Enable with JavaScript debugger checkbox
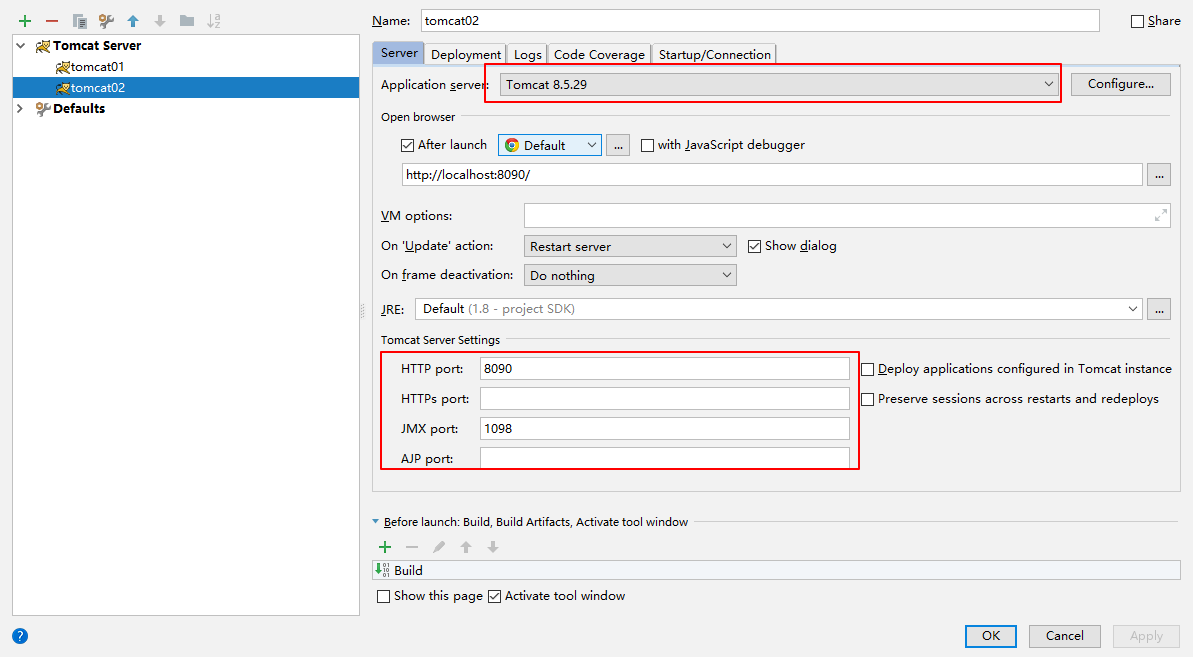Viewport: 1193px width, 657px height. point(647,145)
